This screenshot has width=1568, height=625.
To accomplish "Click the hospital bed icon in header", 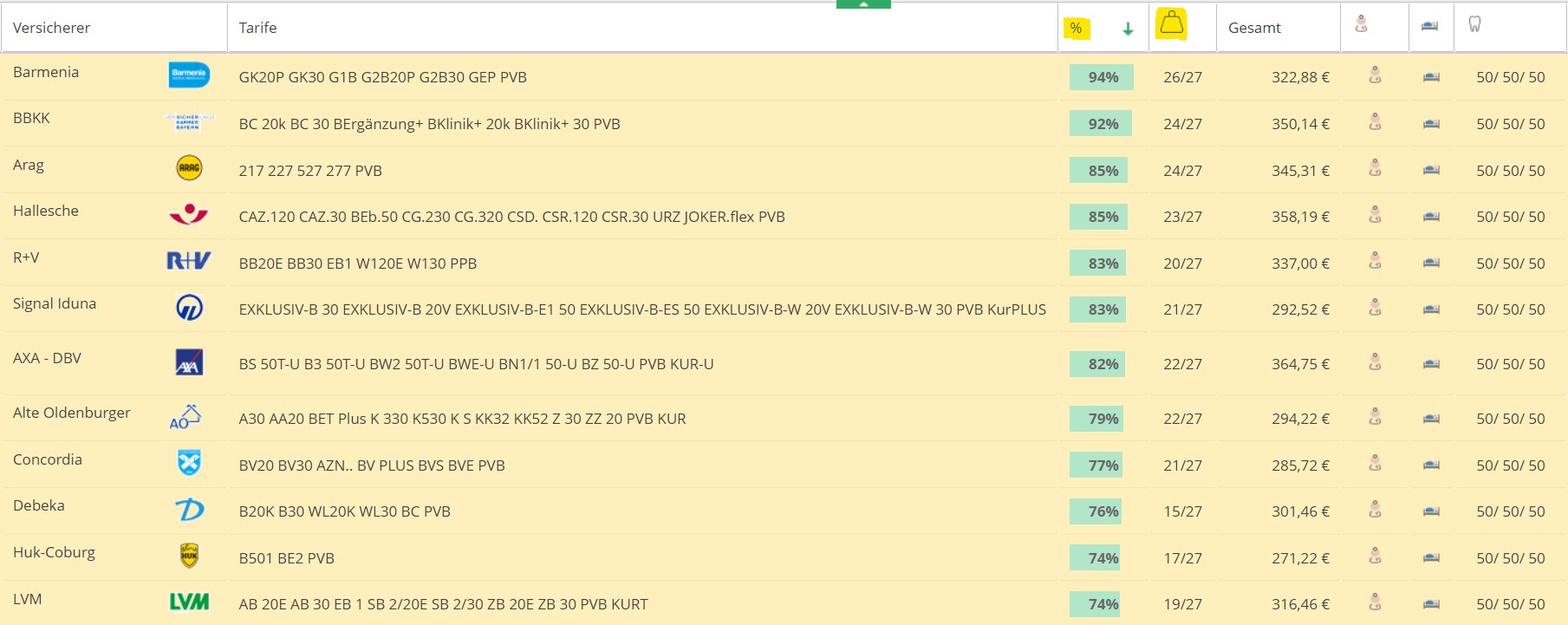I will (1430, 26).
